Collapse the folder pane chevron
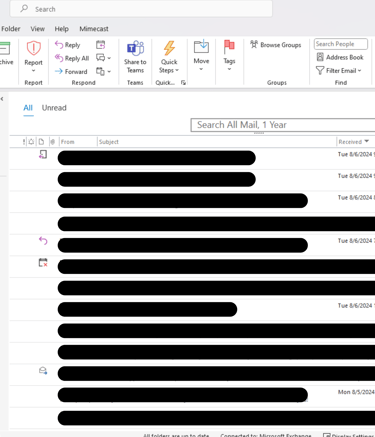Image resolution: width=375 pixels, height=437 pixels. coord(2,99)
